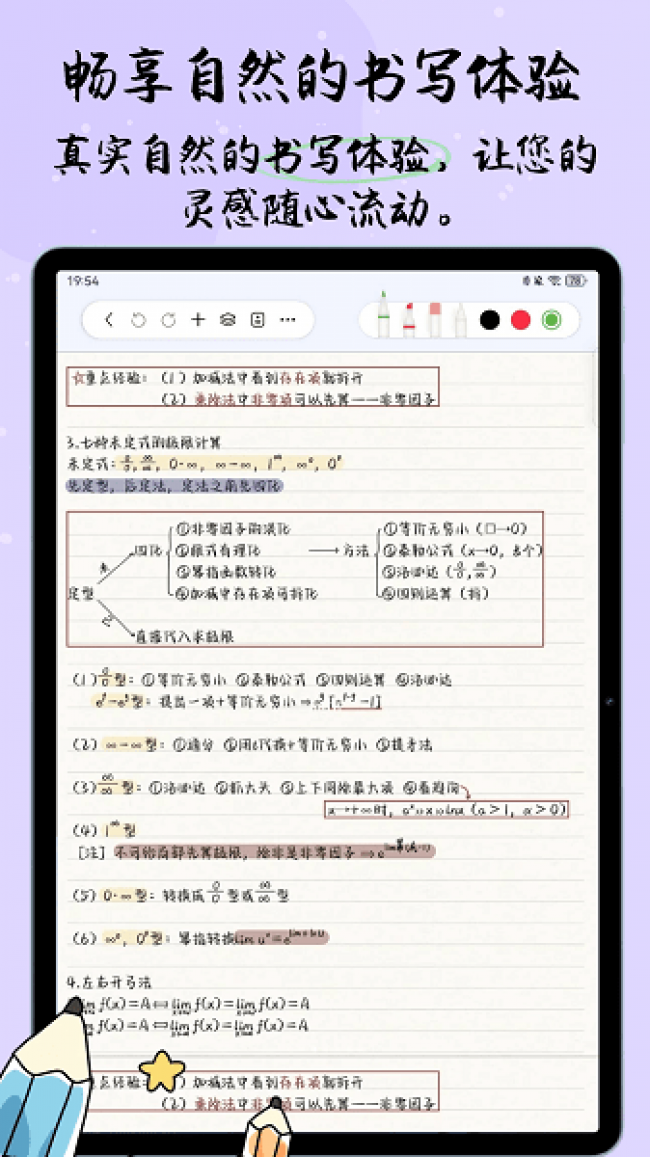Pick the pink highlighter tool
This screenshot has height=1157, width=650.
tap(435, 318)
